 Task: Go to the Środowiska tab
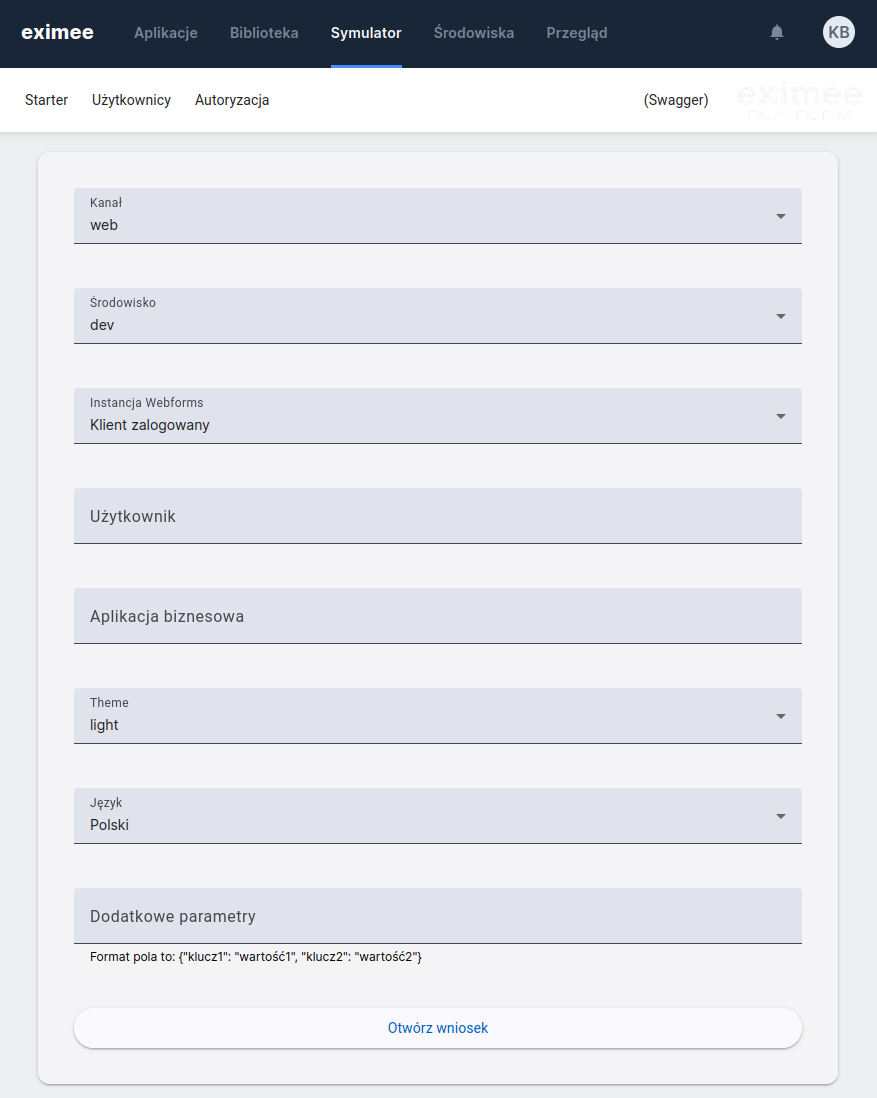[474, 33]
